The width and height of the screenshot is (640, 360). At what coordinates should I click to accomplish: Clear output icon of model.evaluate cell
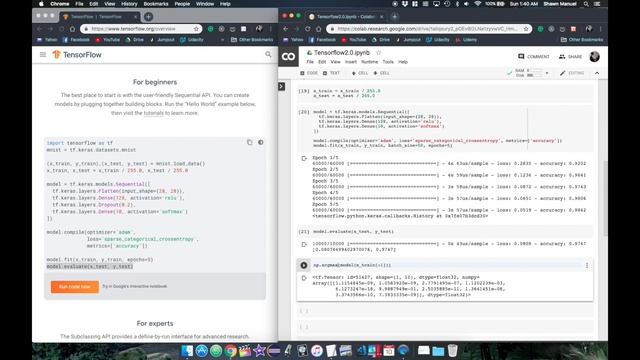click(304, 244)
